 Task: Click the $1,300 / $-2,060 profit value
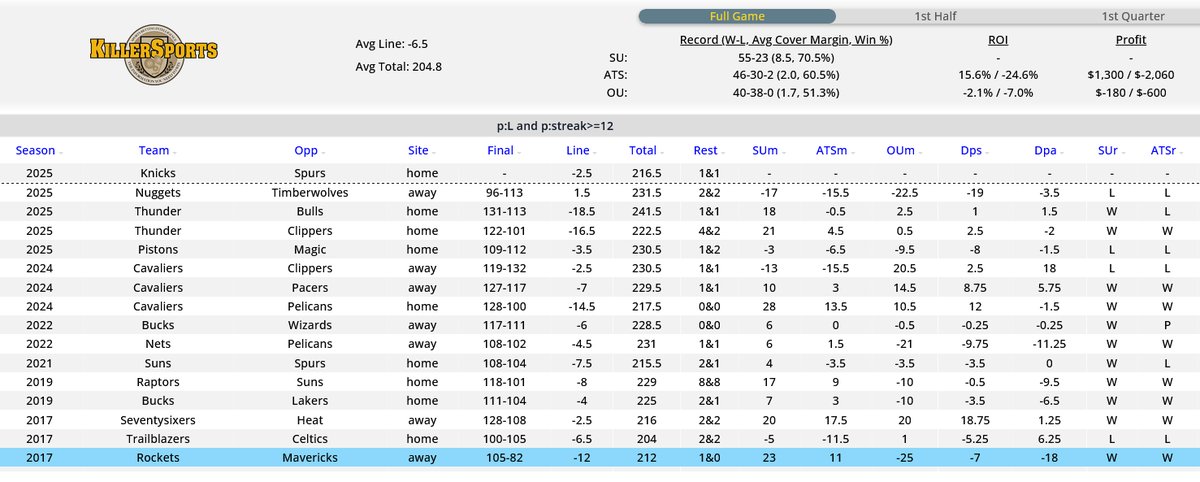(1131, 75)
